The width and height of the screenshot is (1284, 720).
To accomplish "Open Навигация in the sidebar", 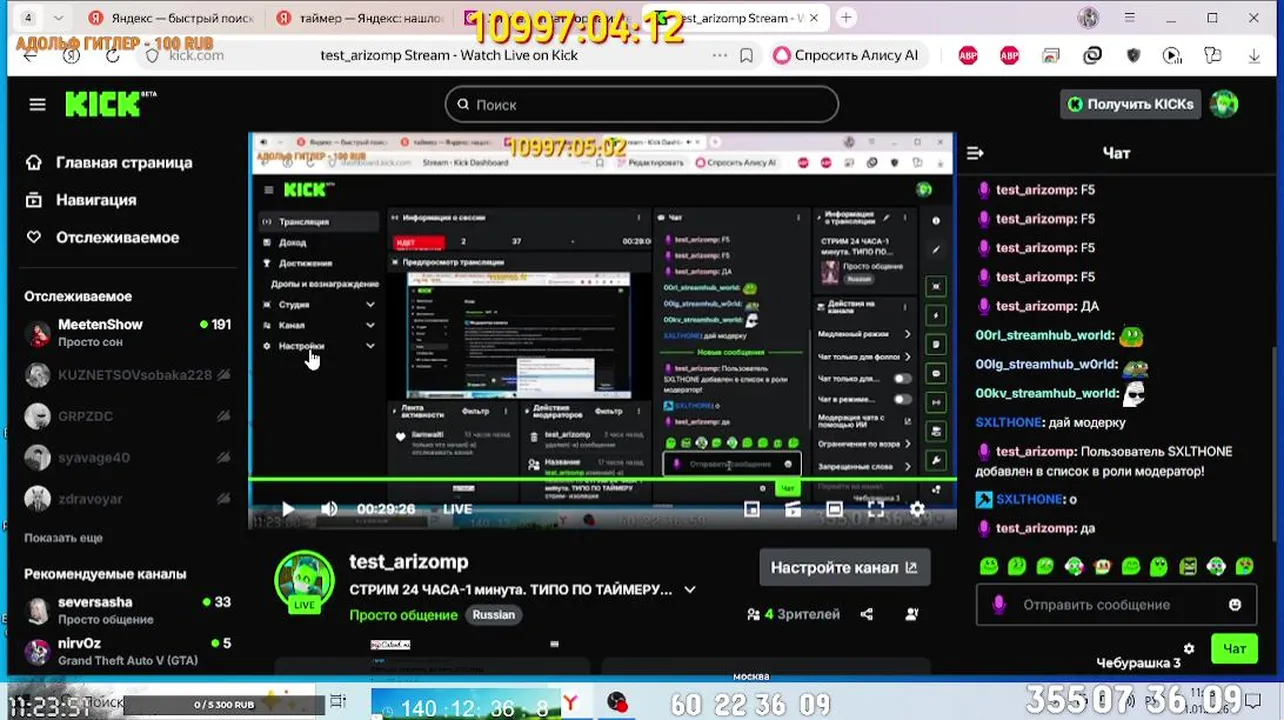I will [x=82, y=200].
